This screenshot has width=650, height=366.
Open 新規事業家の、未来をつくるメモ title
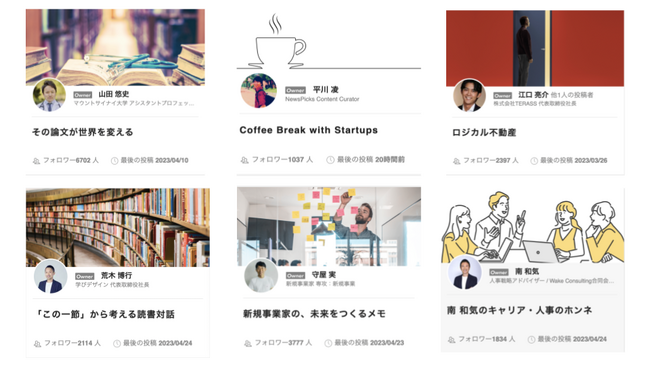(x=314, y=314)
